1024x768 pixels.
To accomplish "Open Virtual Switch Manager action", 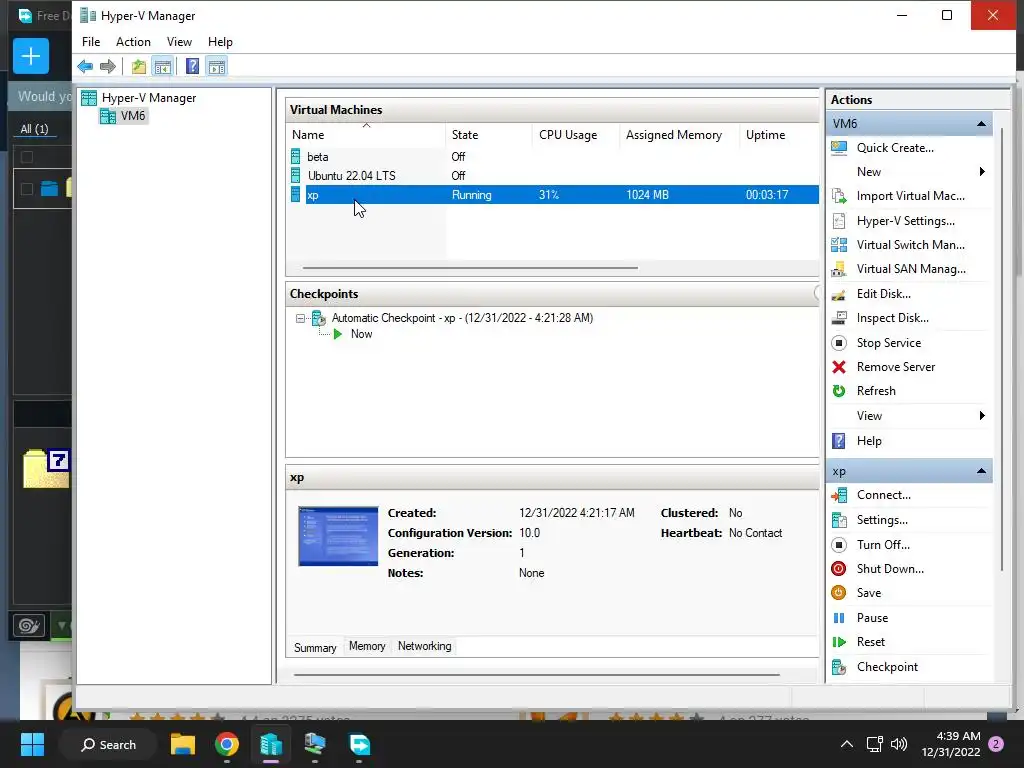I will coord(910,245).
